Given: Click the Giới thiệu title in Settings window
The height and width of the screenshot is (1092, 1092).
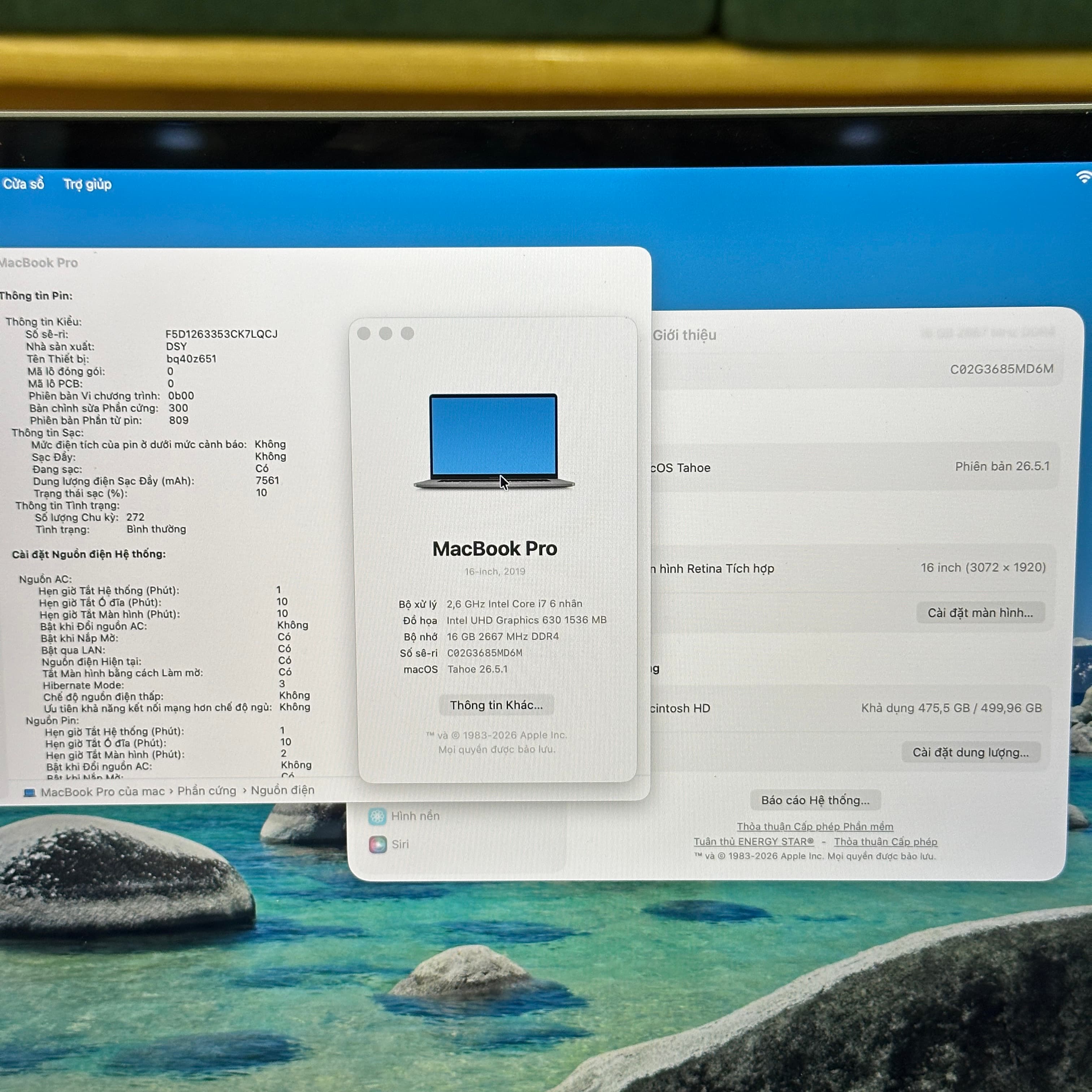Looking at the screenshot, I should 684,335.
